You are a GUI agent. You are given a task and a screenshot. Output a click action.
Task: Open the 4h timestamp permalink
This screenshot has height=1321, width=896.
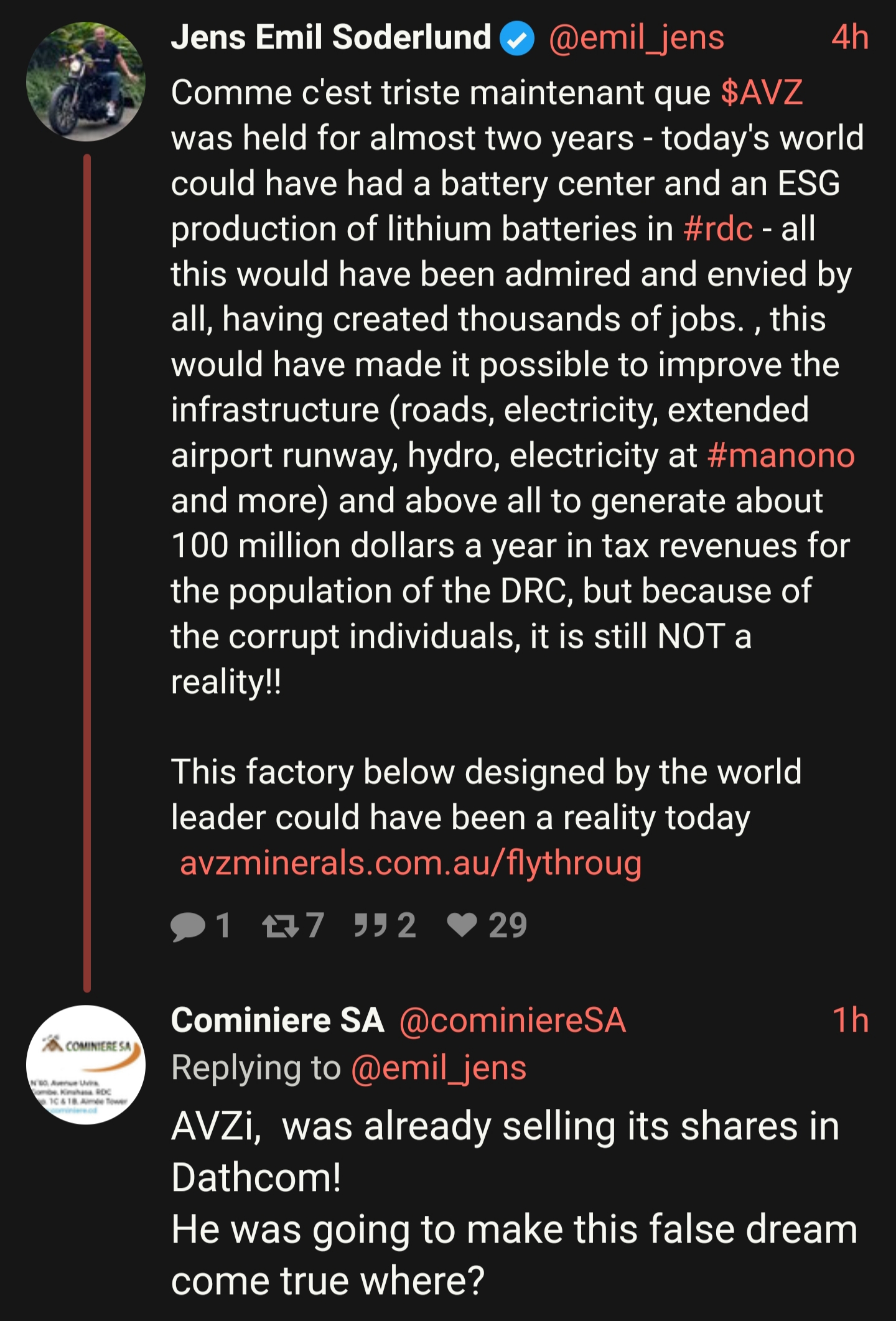[x=850, y=37]
